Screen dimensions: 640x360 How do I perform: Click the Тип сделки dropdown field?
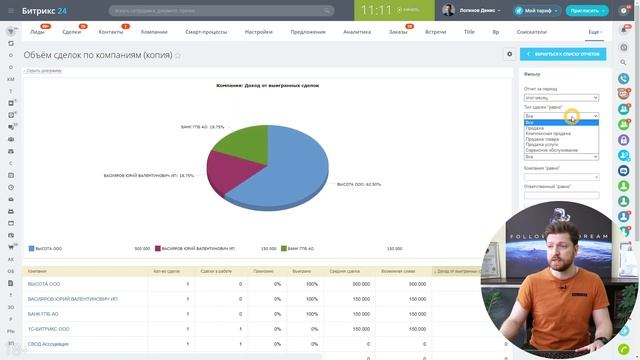(x=561, y=116)
